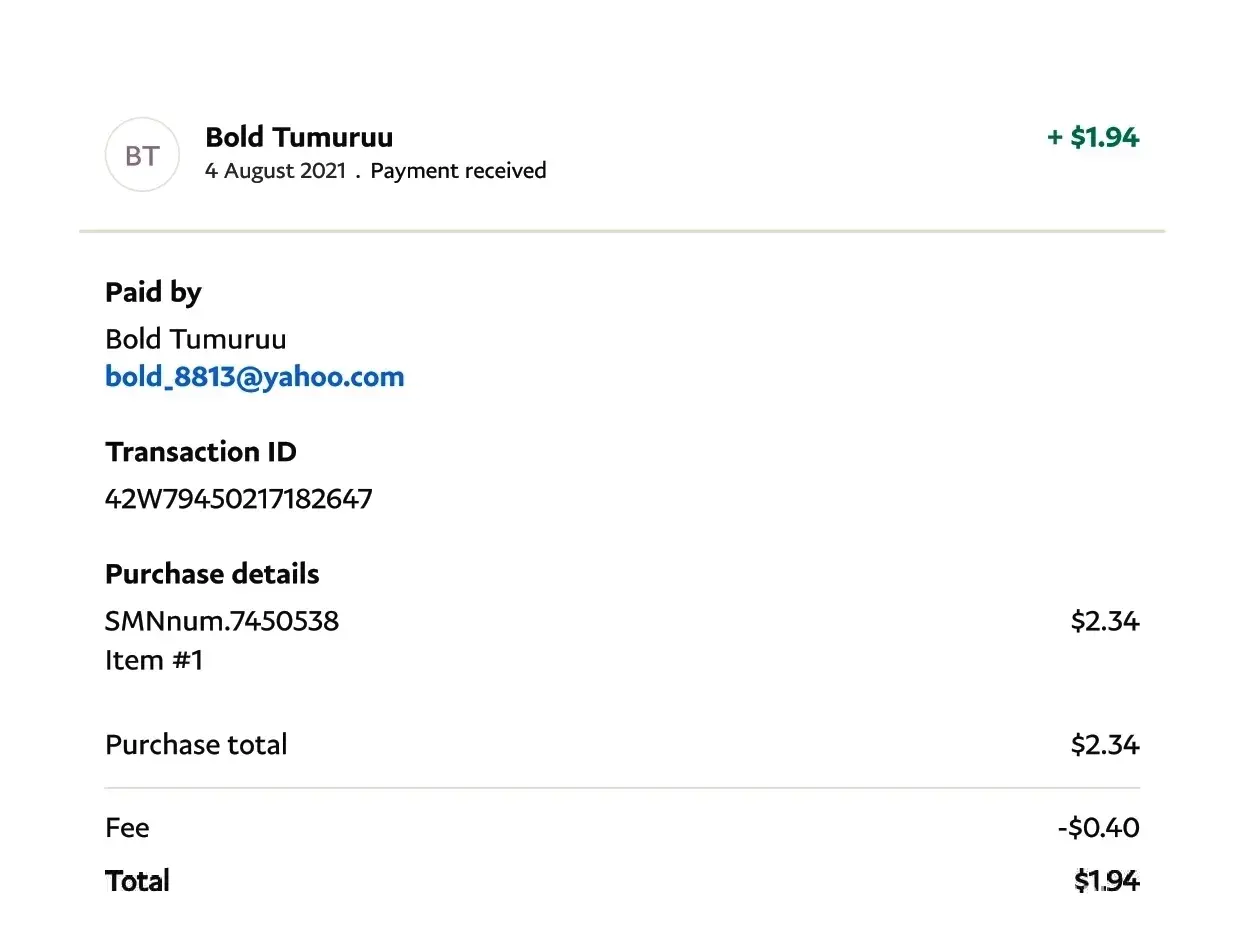Click the $2.34 price beside SMNnum.7450538
1241x948 pixels.
point(1105,621)
